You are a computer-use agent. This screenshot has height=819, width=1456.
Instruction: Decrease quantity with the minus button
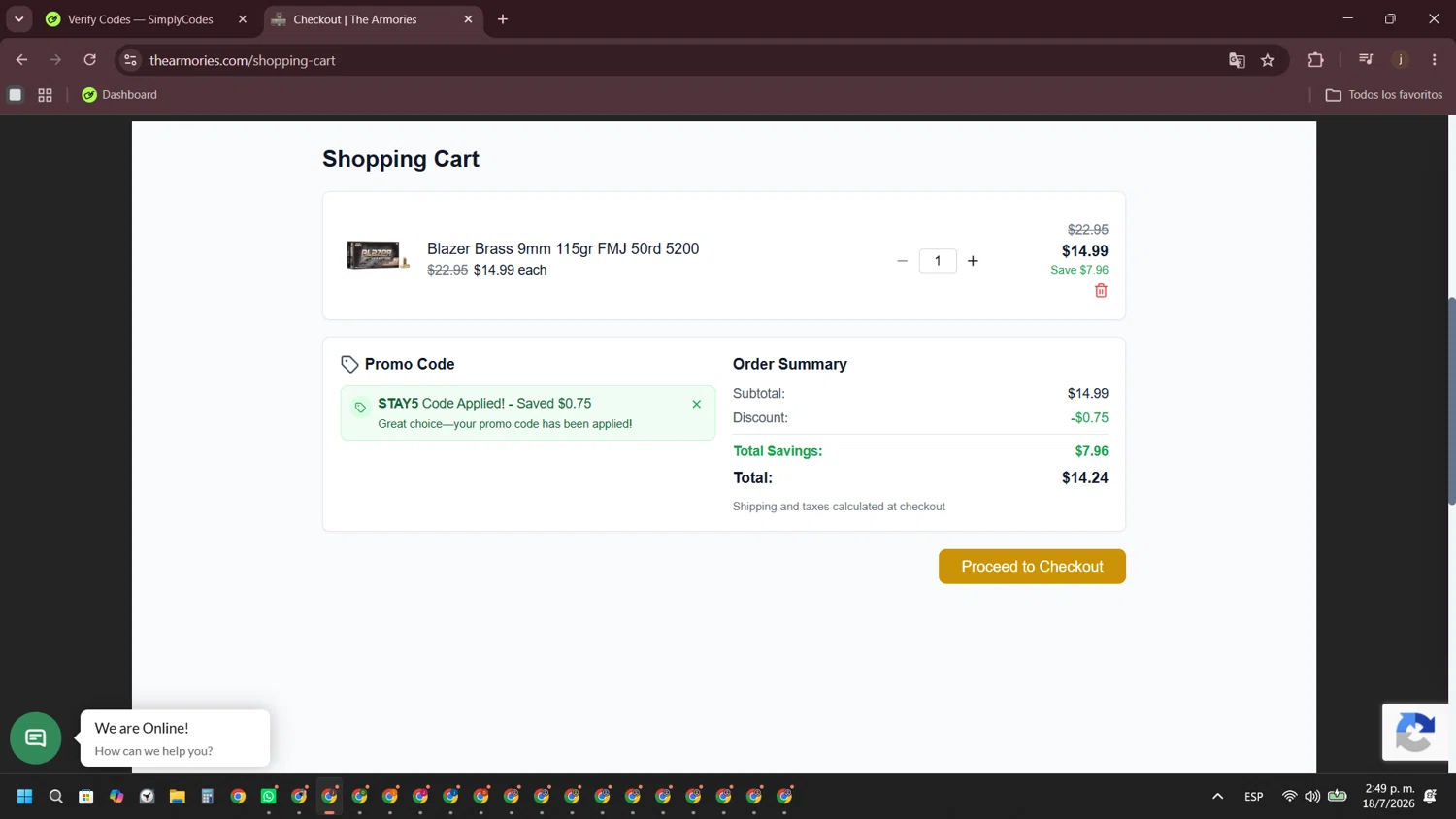click(902, 261)
